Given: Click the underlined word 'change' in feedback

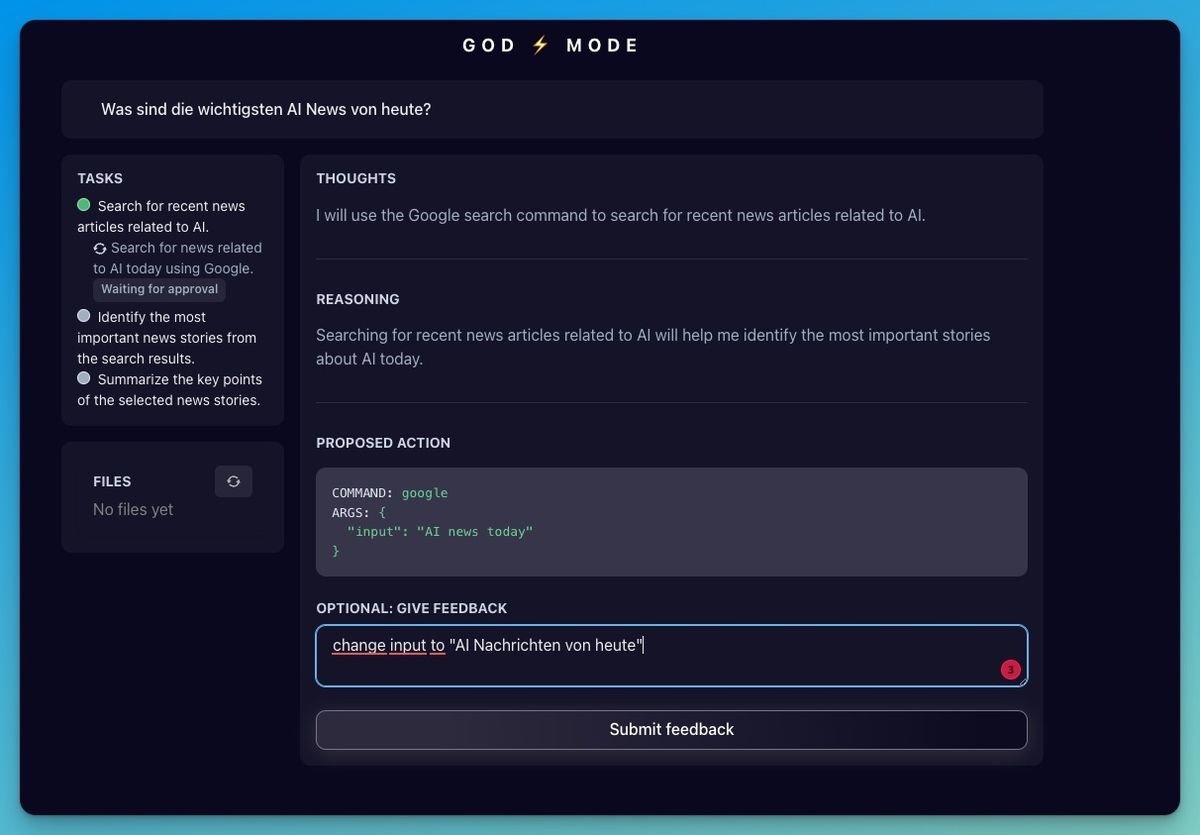Looking at the screenshot, I should tap(359, 645).
